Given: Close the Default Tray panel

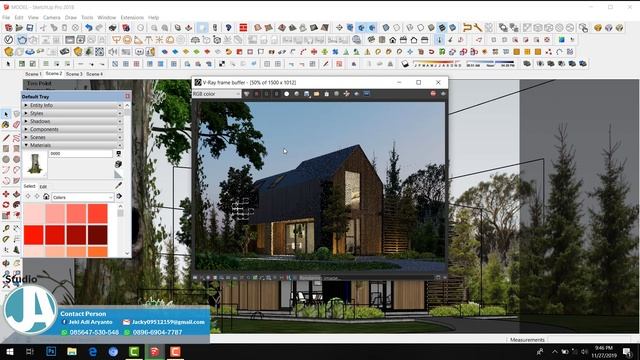Looking at the screenshot, I should coord(127,96).
